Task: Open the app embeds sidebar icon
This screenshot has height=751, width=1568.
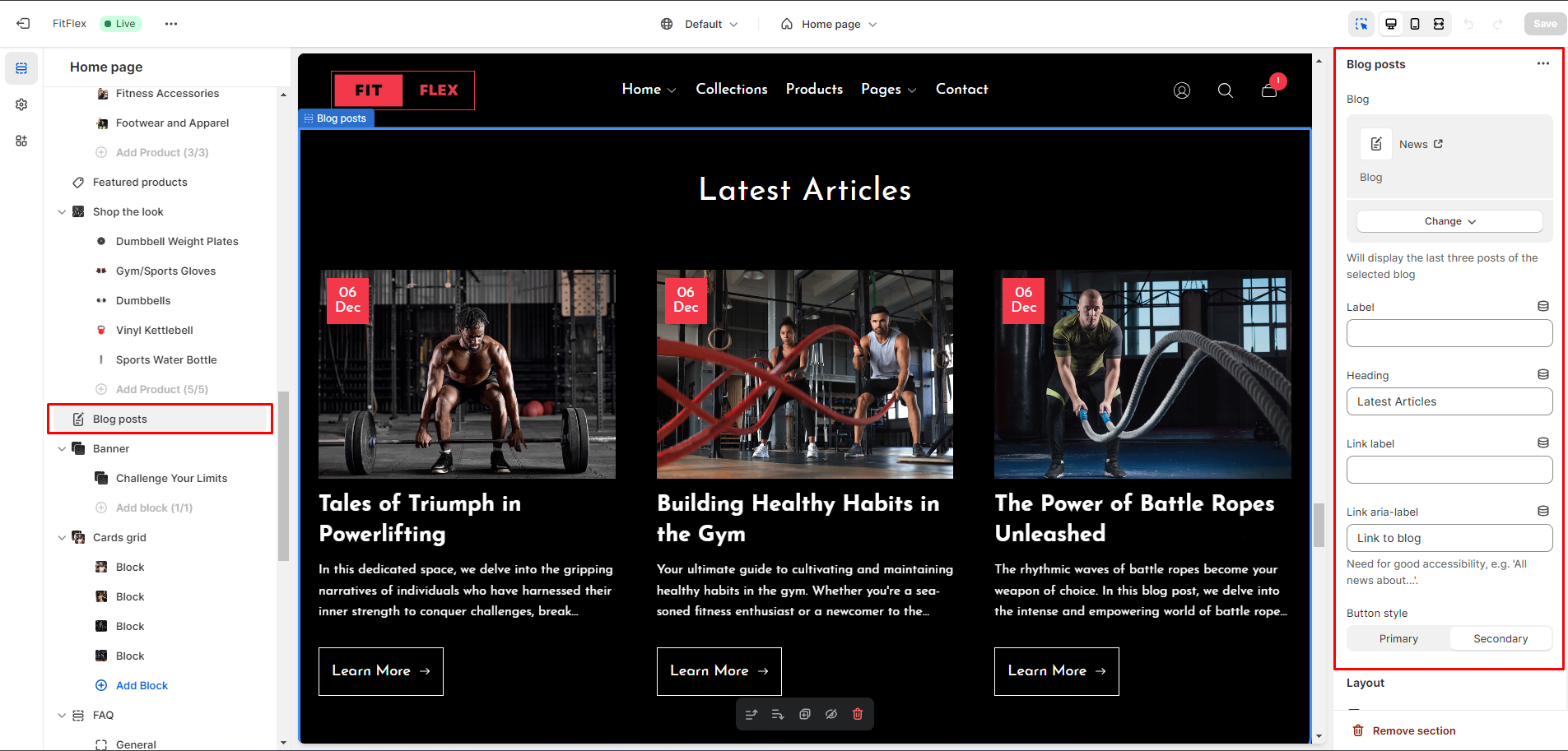Action: [21, 141]
